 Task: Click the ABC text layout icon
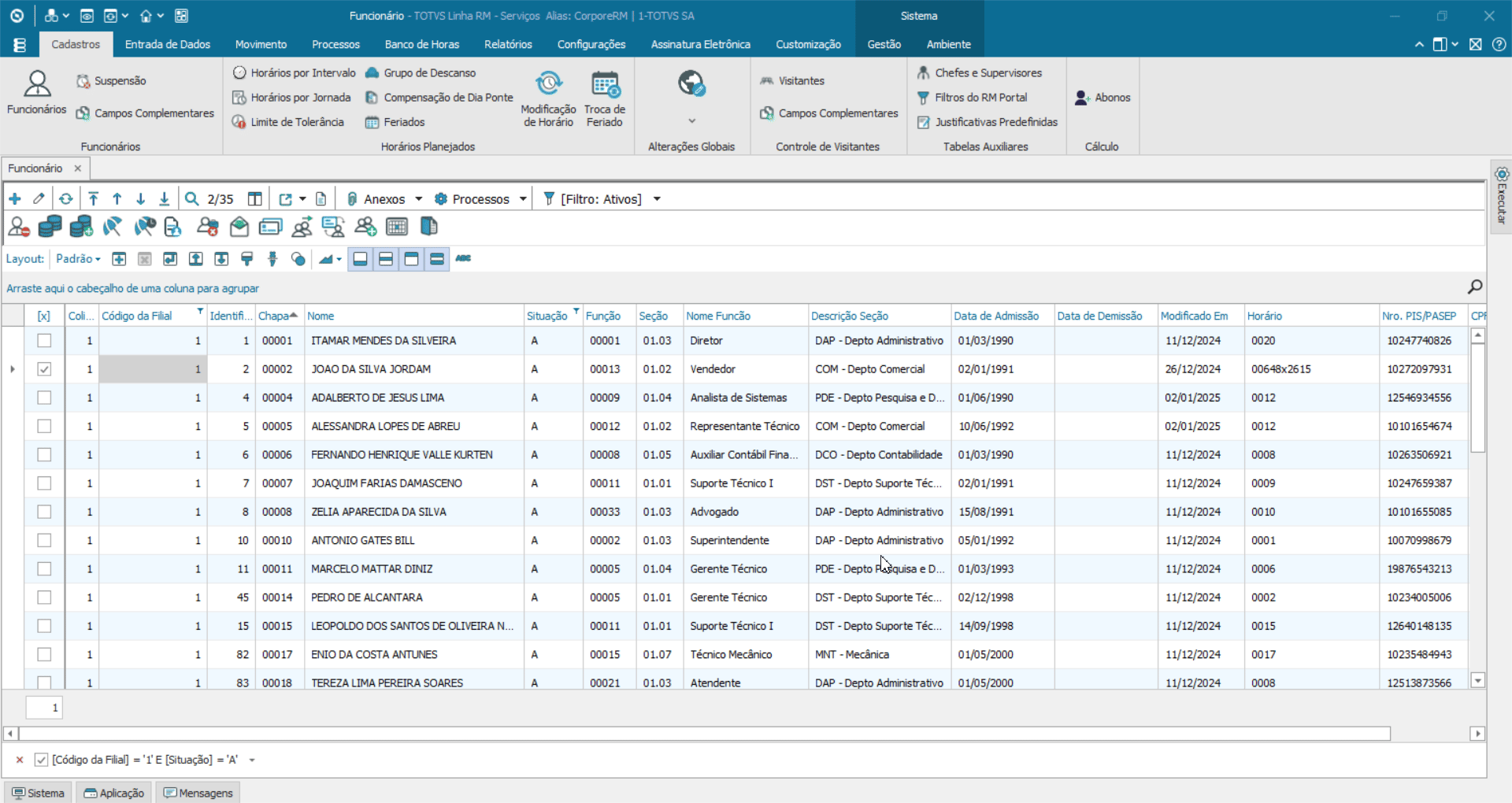[463, 258]
